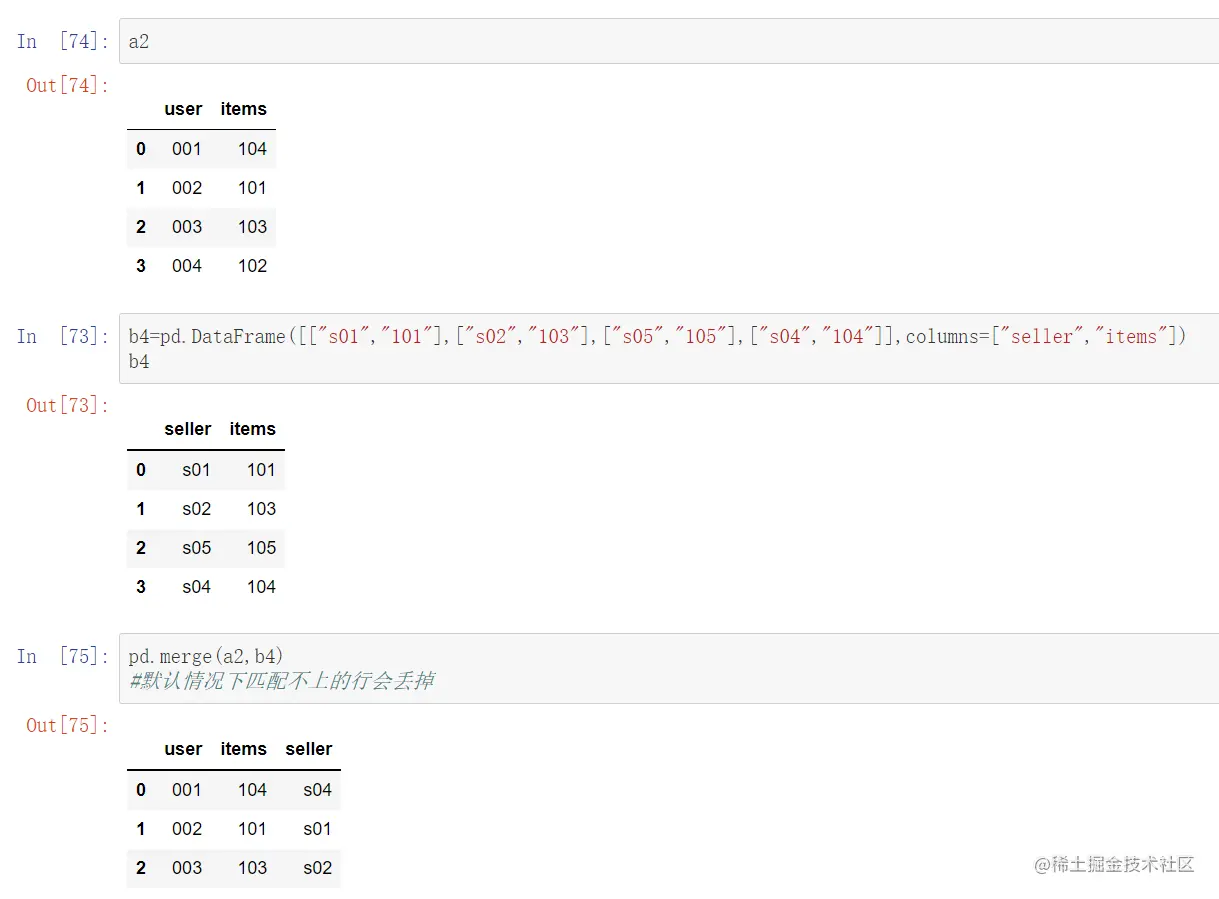Click cell "s01" in the Out[75] table

tap(317, 829)
